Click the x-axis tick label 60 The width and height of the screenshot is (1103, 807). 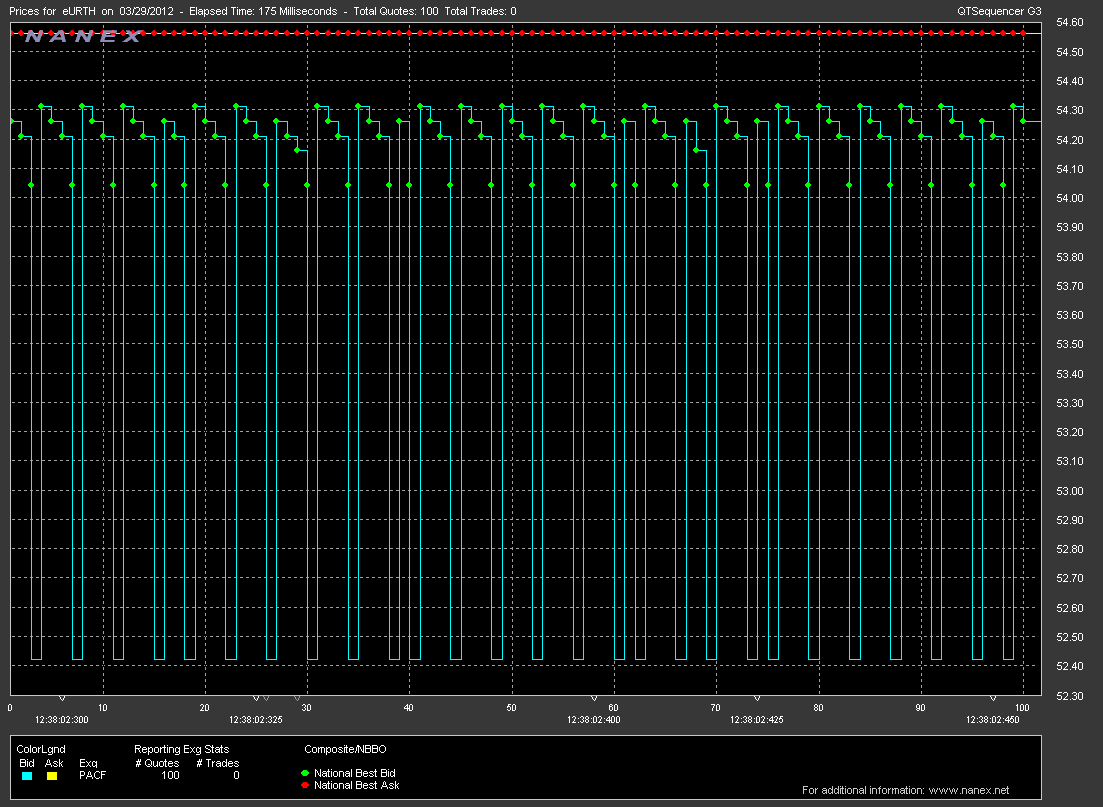tap(613, 708)
